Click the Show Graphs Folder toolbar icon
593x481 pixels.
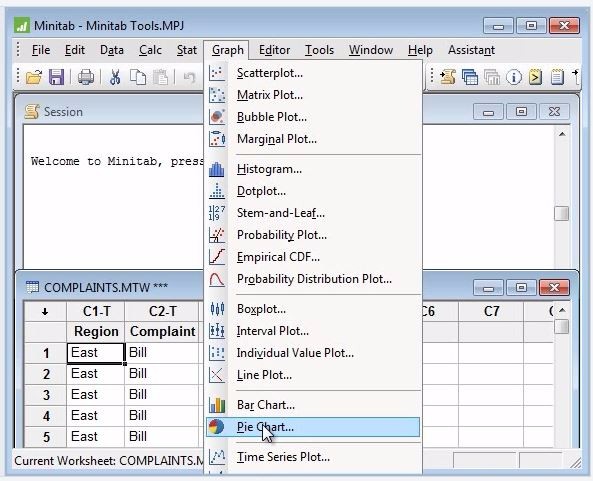click(x=492, y=77)
